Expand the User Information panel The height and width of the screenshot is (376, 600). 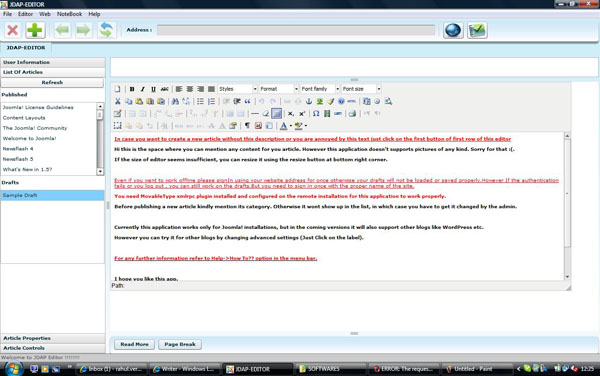point(53,62)
